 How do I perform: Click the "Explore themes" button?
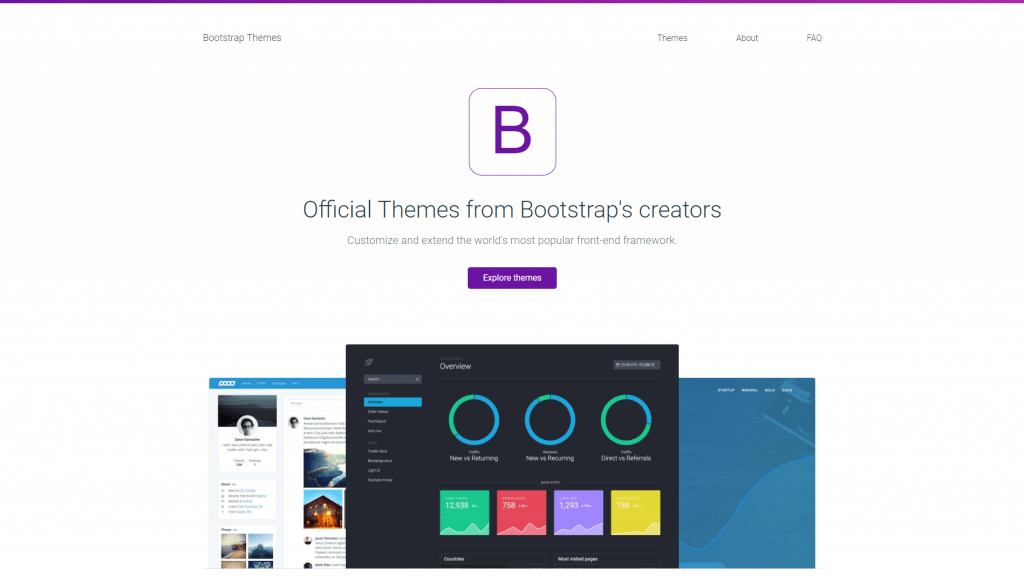[x=512, y=277]
